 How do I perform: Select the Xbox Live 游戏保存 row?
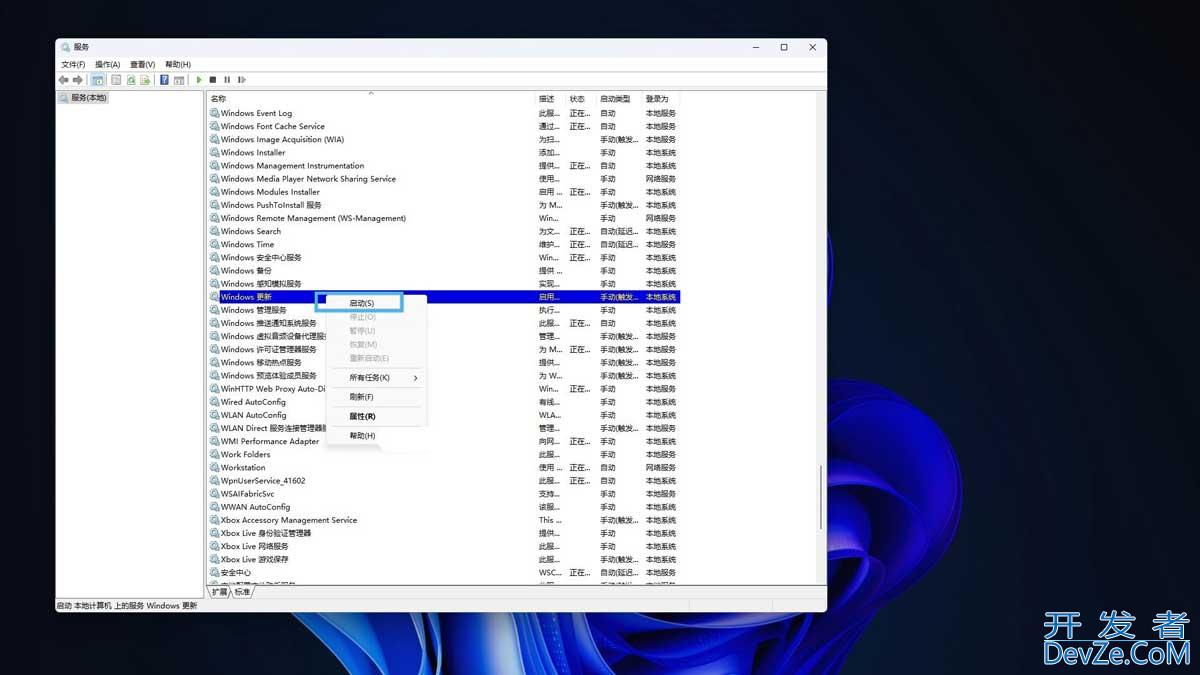pyautogui.click(x=444, y=559)
